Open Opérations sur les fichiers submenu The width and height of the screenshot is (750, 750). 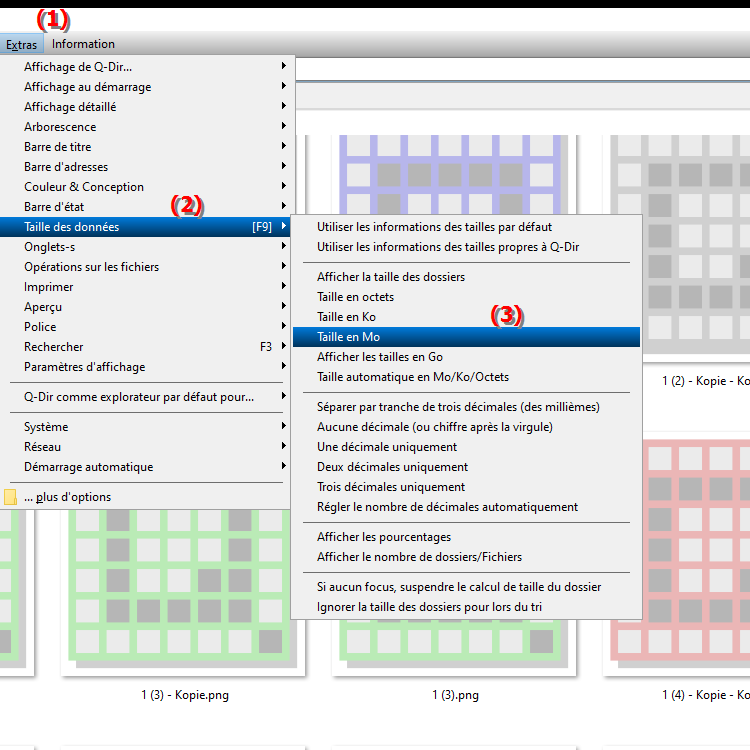[x=145, y=267]
